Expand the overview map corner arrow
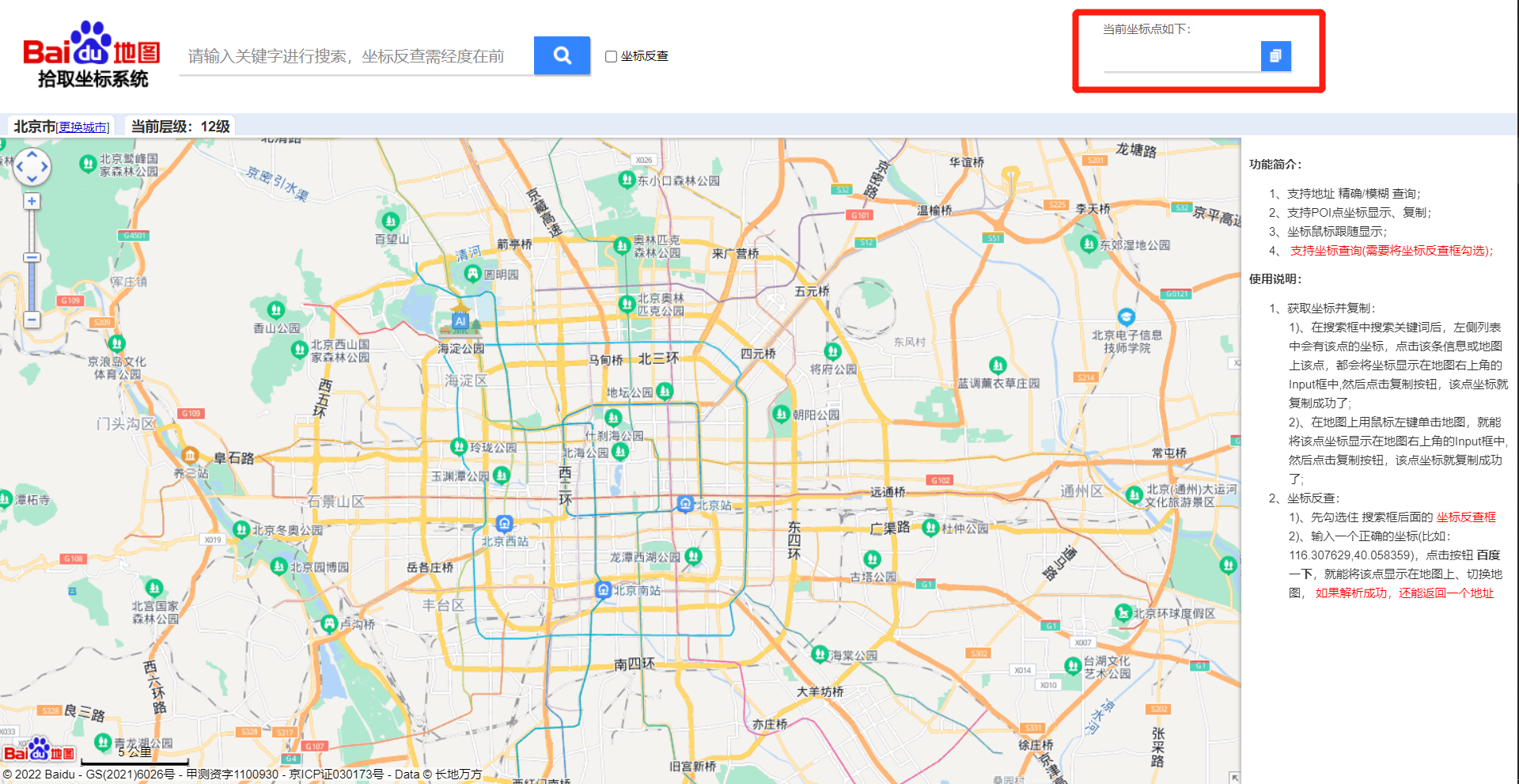 tap(1234, 778)
